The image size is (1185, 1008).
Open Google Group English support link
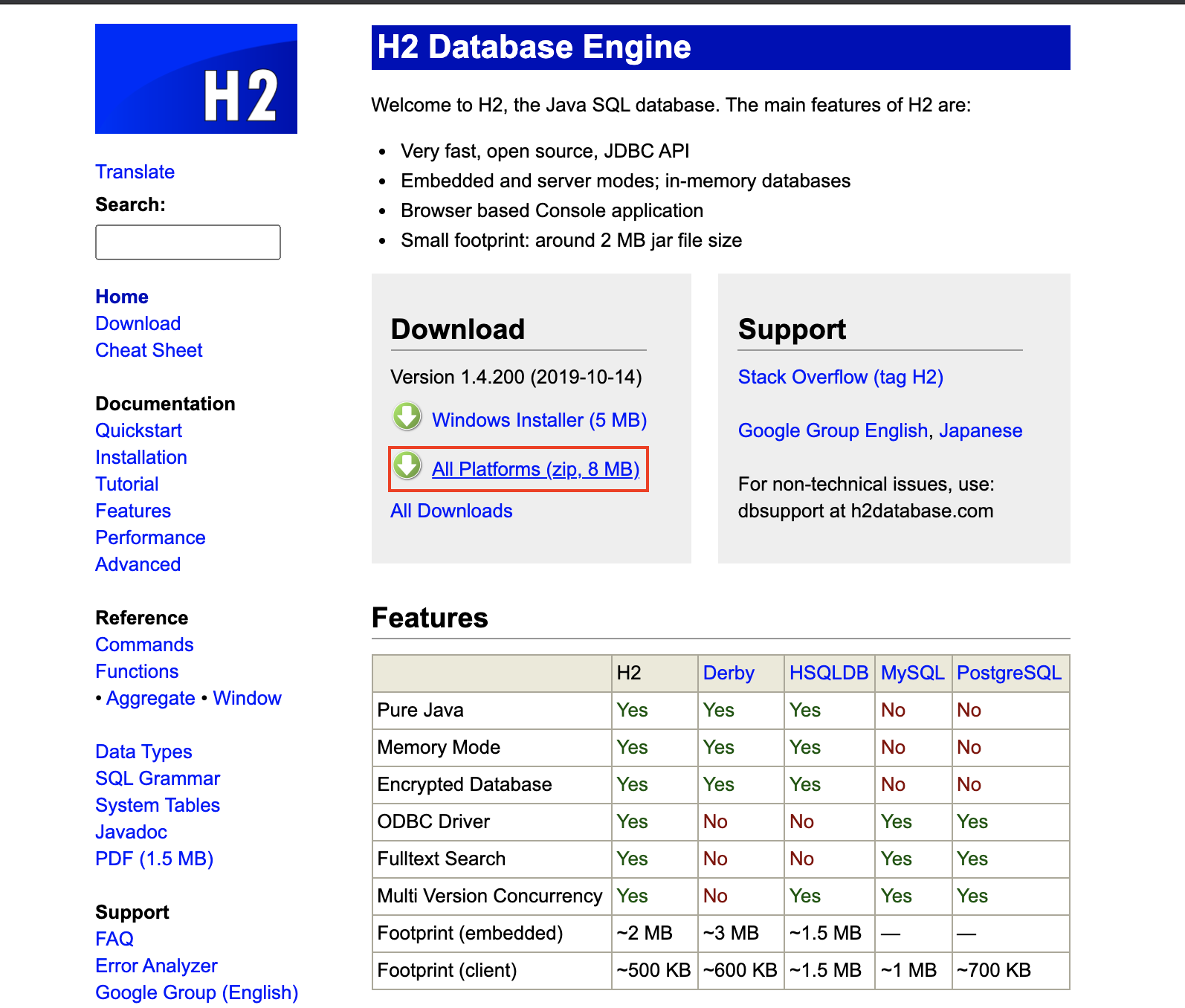click(833, 430)
